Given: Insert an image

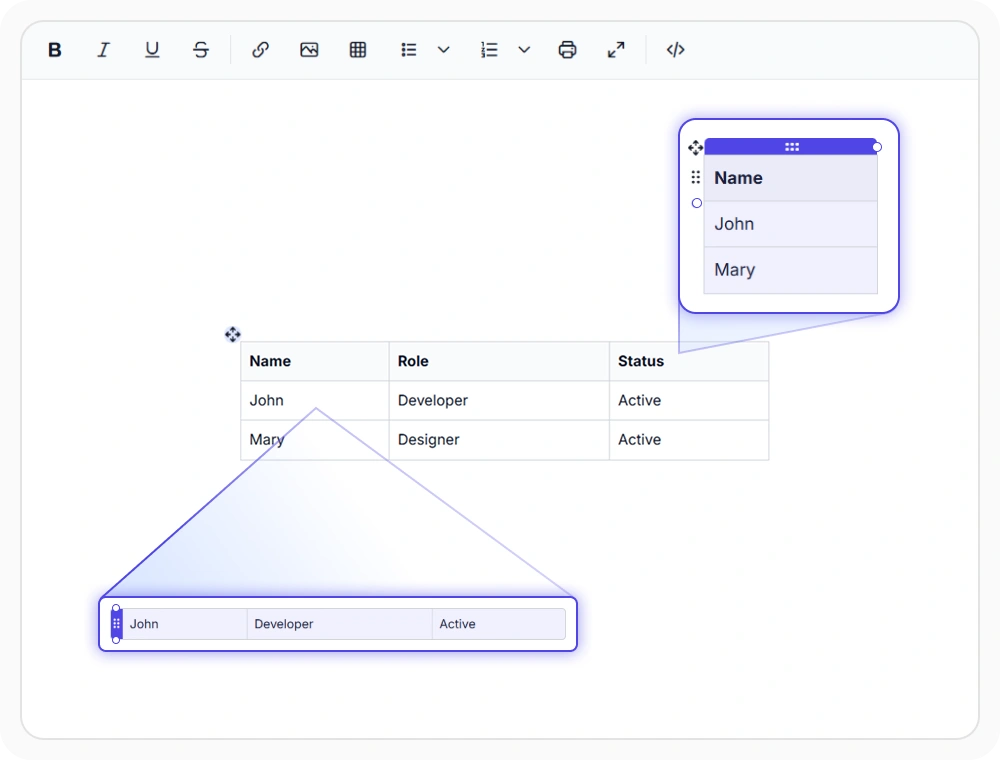Looking at the screenshot, I should pyautogui.click(x=309, y=50).
